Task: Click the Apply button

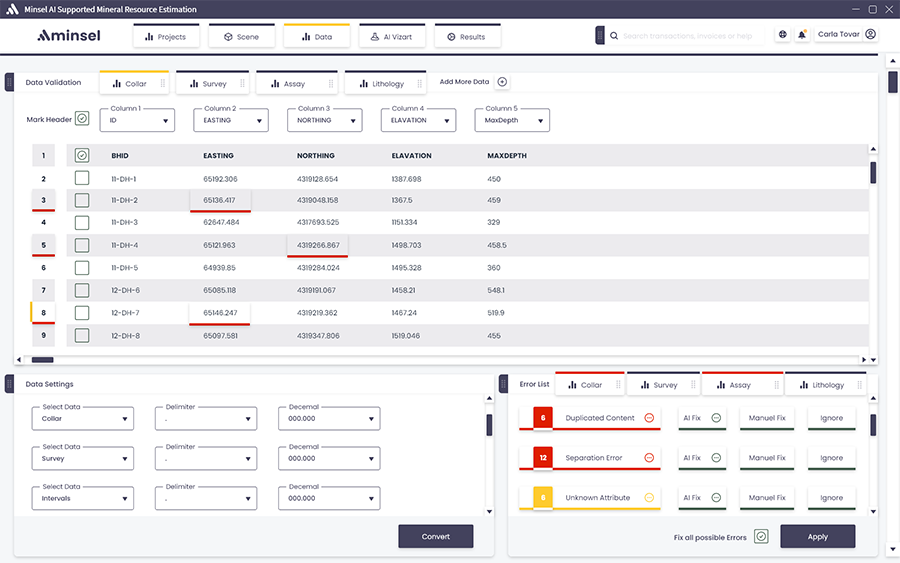Action: point(817,537)
